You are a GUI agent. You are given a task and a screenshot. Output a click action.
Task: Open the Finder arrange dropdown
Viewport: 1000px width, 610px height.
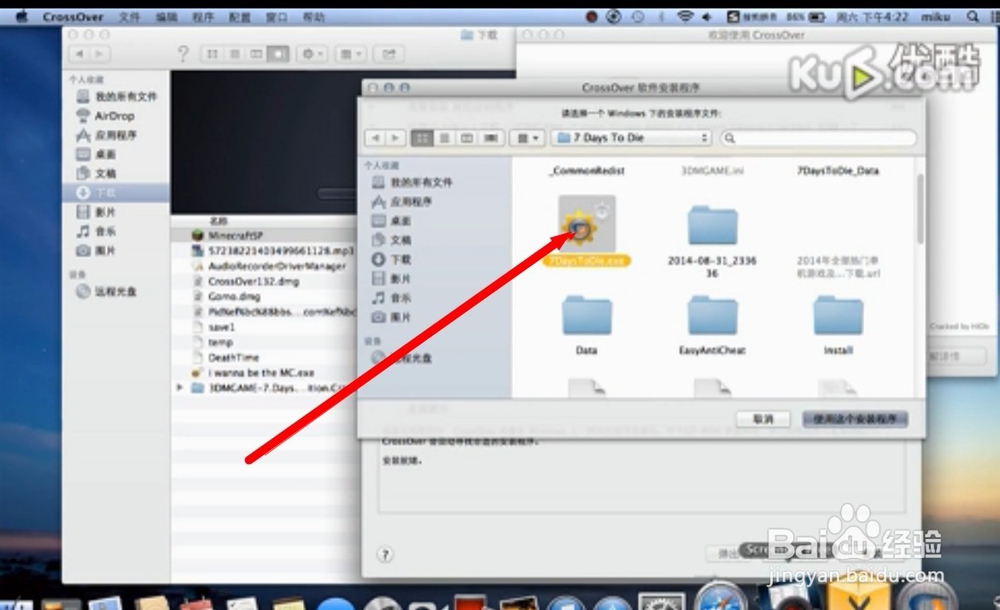coord(350,54)
